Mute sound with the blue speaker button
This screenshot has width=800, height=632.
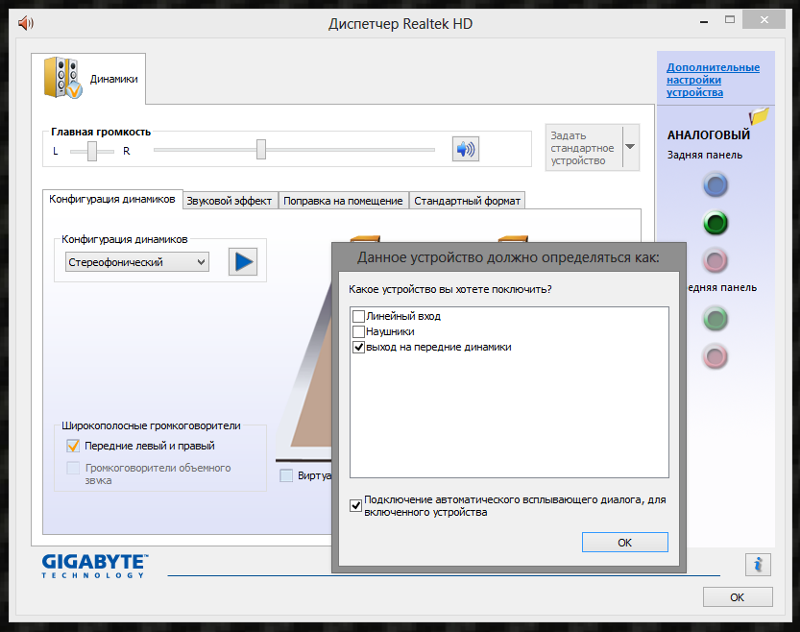point(465,149)
